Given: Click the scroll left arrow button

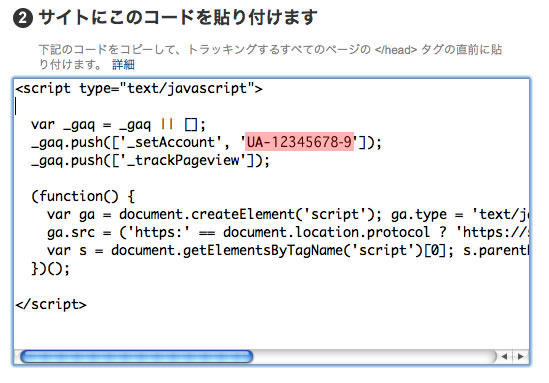Looking at the screenshot, I should coord(504,356).
